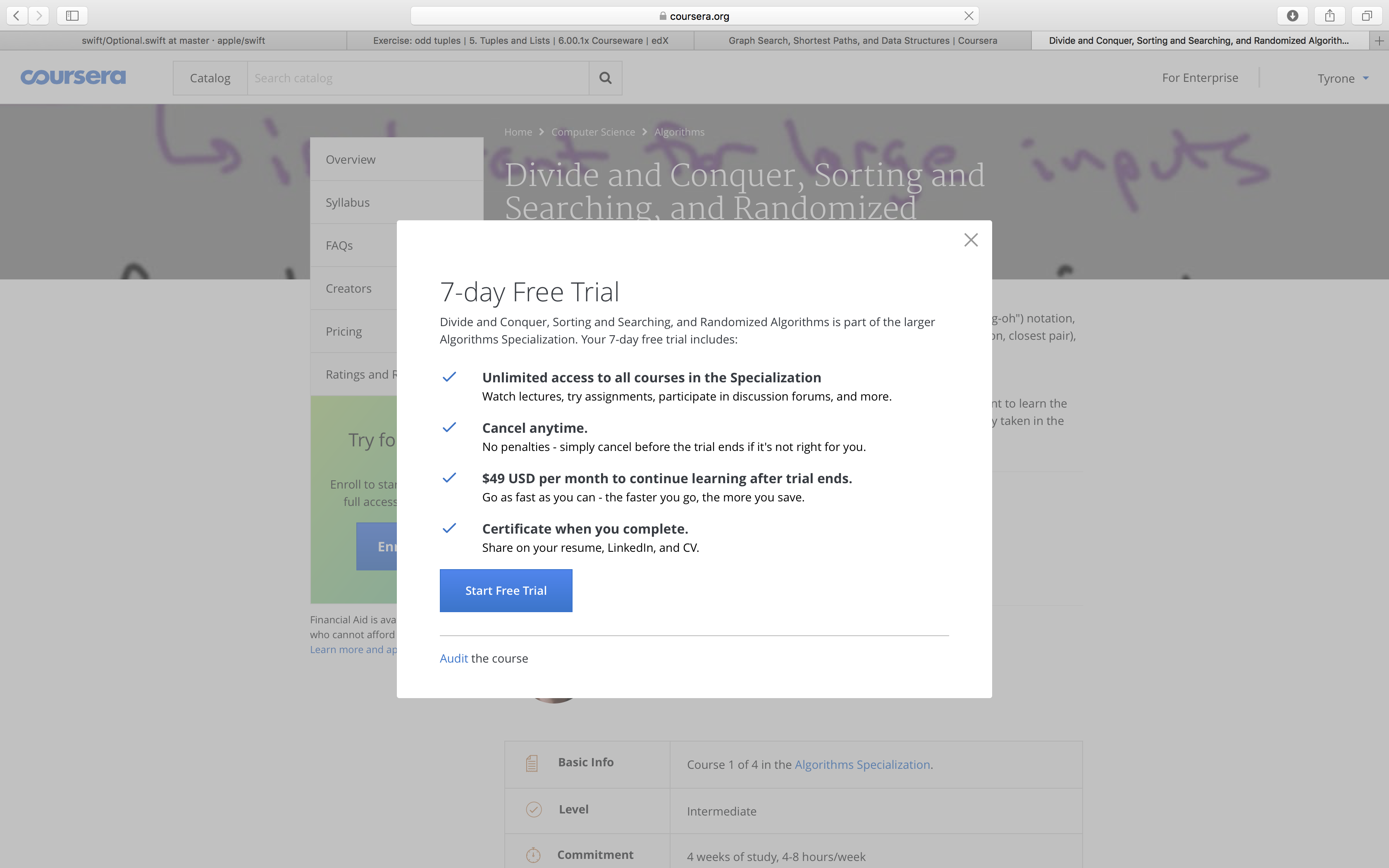Switch to Graph Search Coursera tab
The width and height of the screenshot is (1389, 868).
(862, 41)
